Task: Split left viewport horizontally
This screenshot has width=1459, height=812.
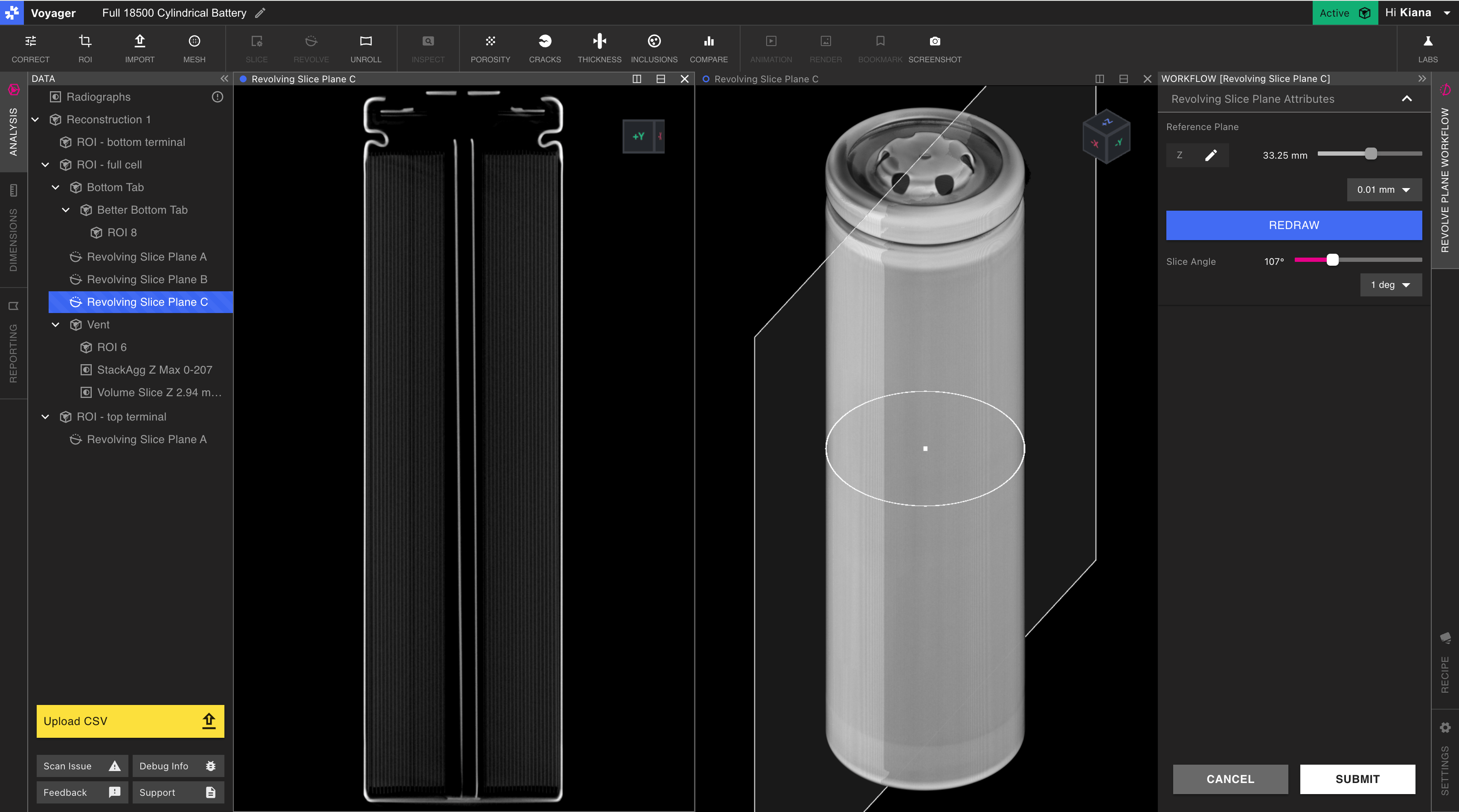Action: click(660, 79)
